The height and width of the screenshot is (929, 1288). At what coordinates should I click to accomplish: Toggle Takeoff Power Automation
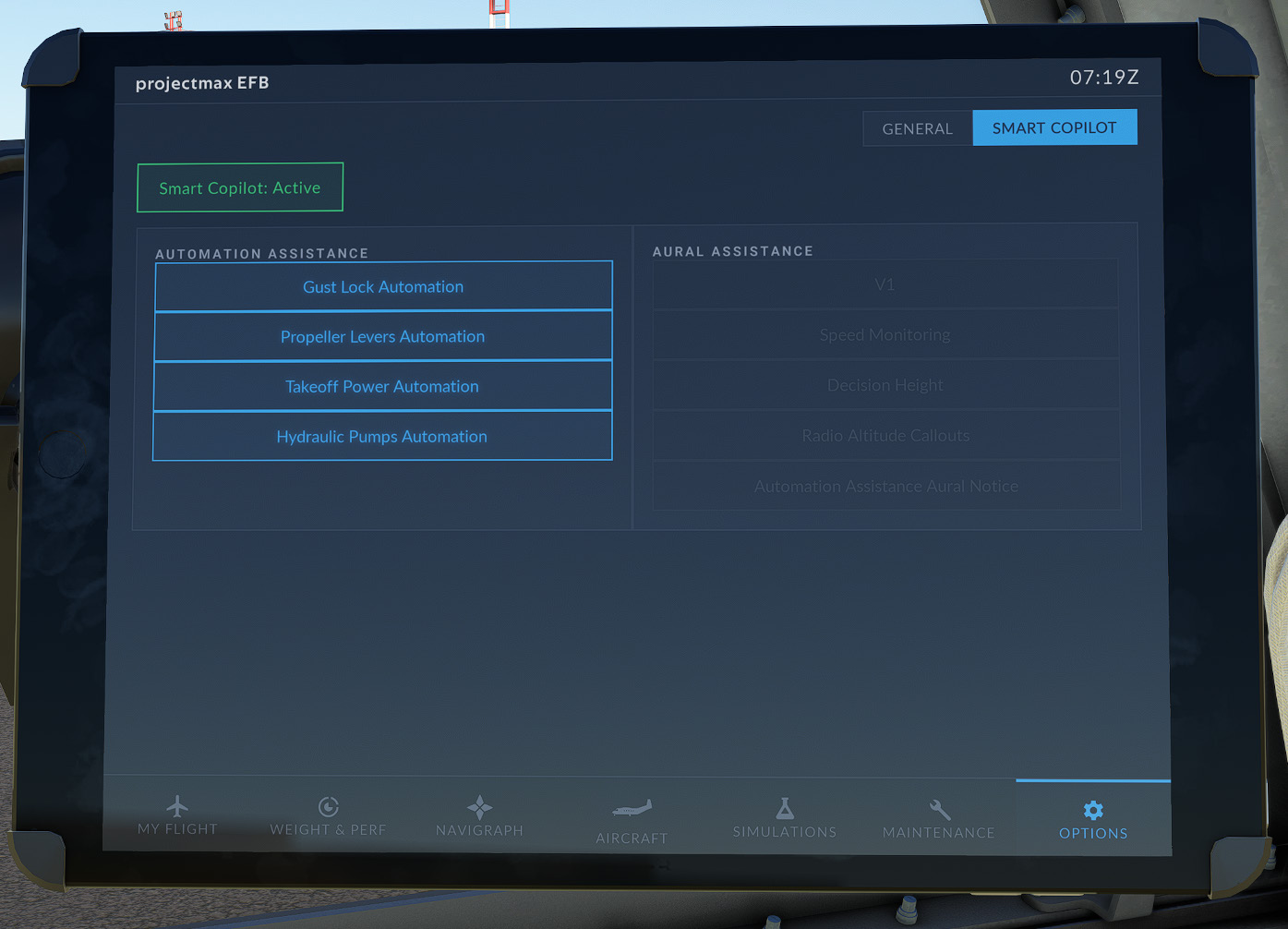tap(382, 386)
